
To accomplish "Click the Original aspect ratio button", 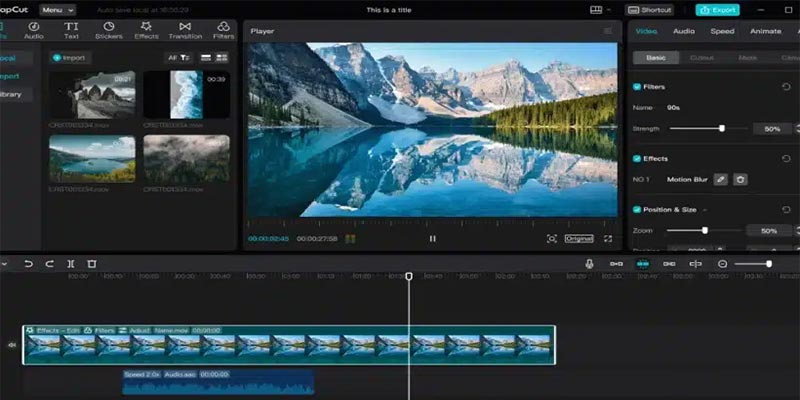I will coord(579,239).
